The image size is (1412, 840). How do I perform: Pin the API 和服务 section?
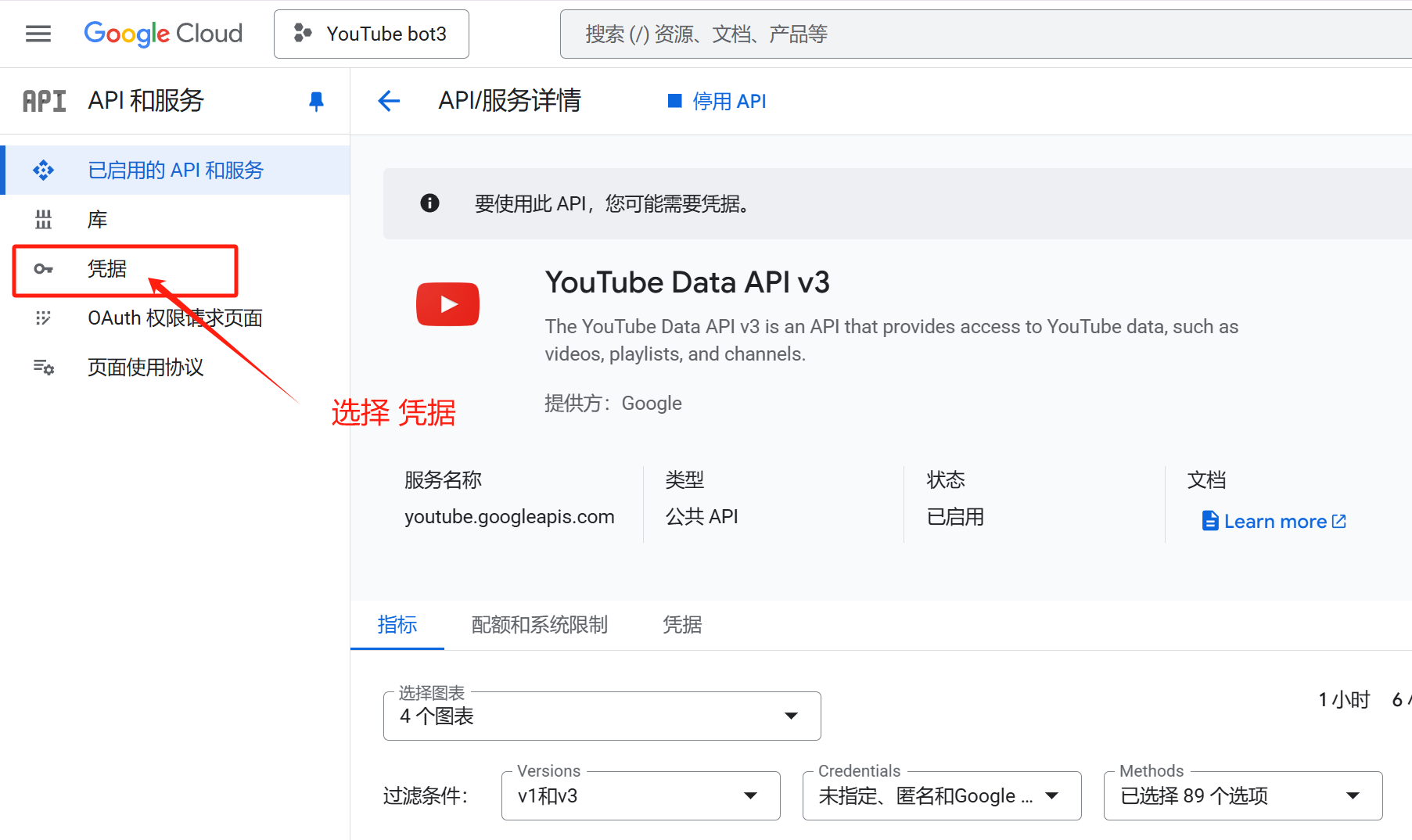315,101
